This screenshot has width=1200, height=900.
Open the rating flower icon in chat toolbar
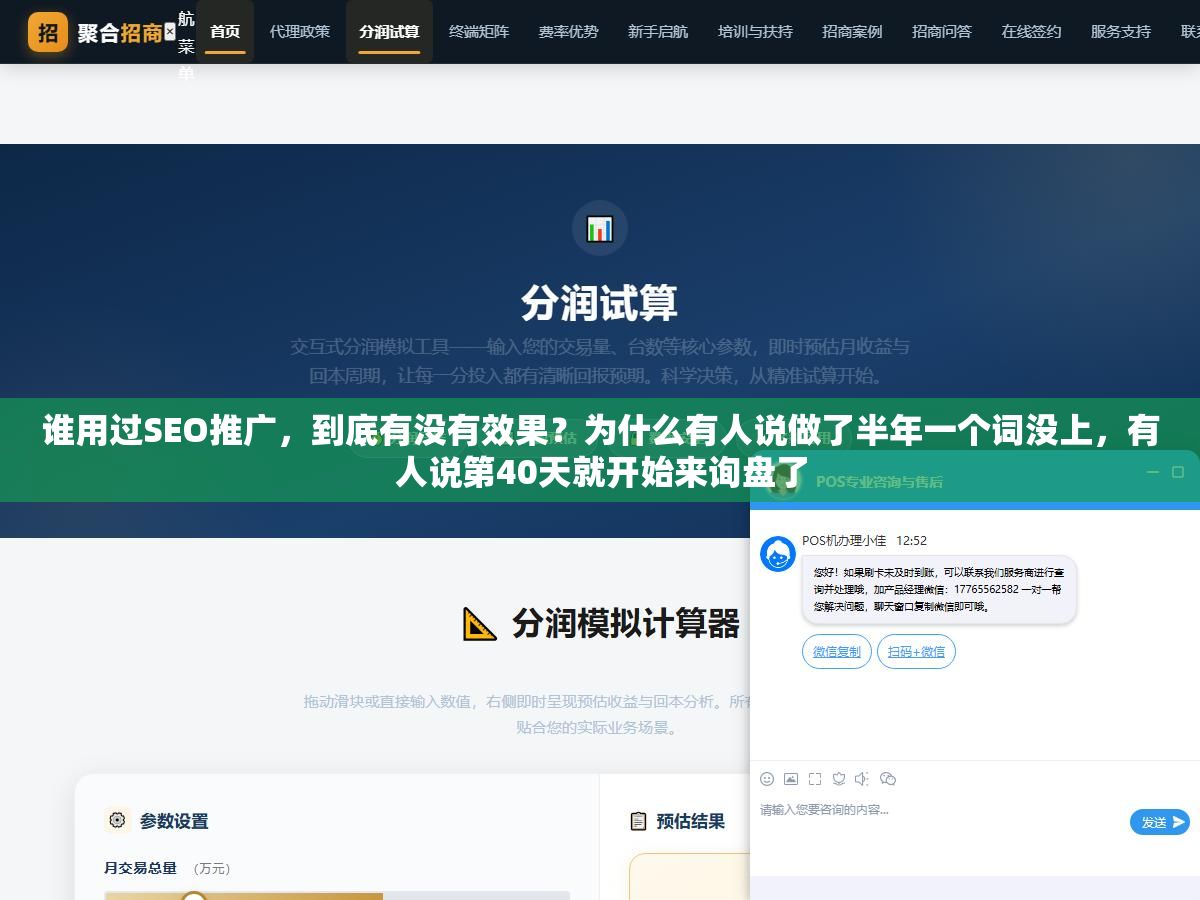pos(839,779)
